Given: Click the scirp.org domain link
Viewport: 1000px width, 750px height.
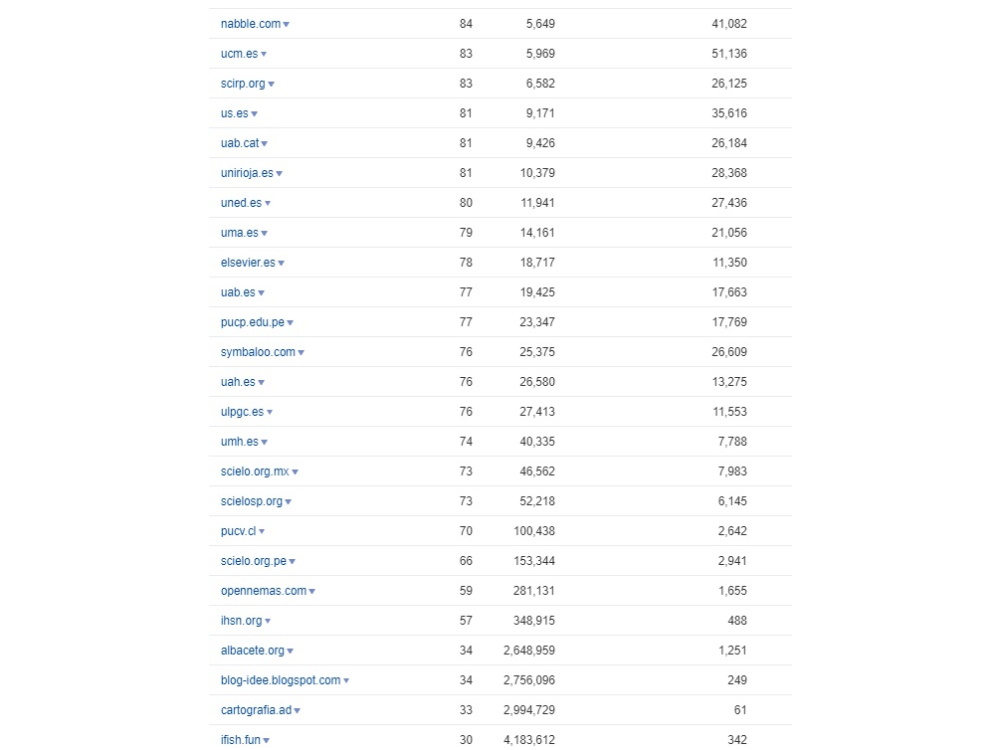Looking at the screenshot, I should (243, 84).
